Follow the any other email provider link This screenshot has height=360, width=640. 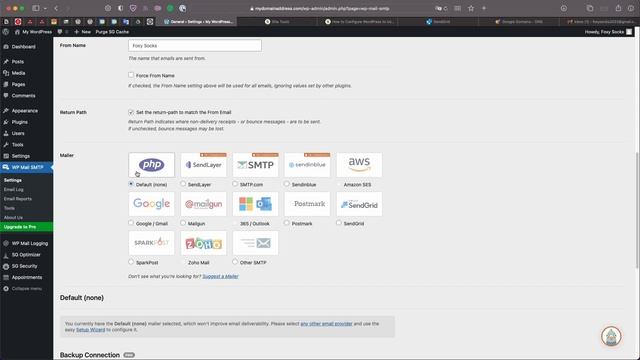[x=327, y=323]
